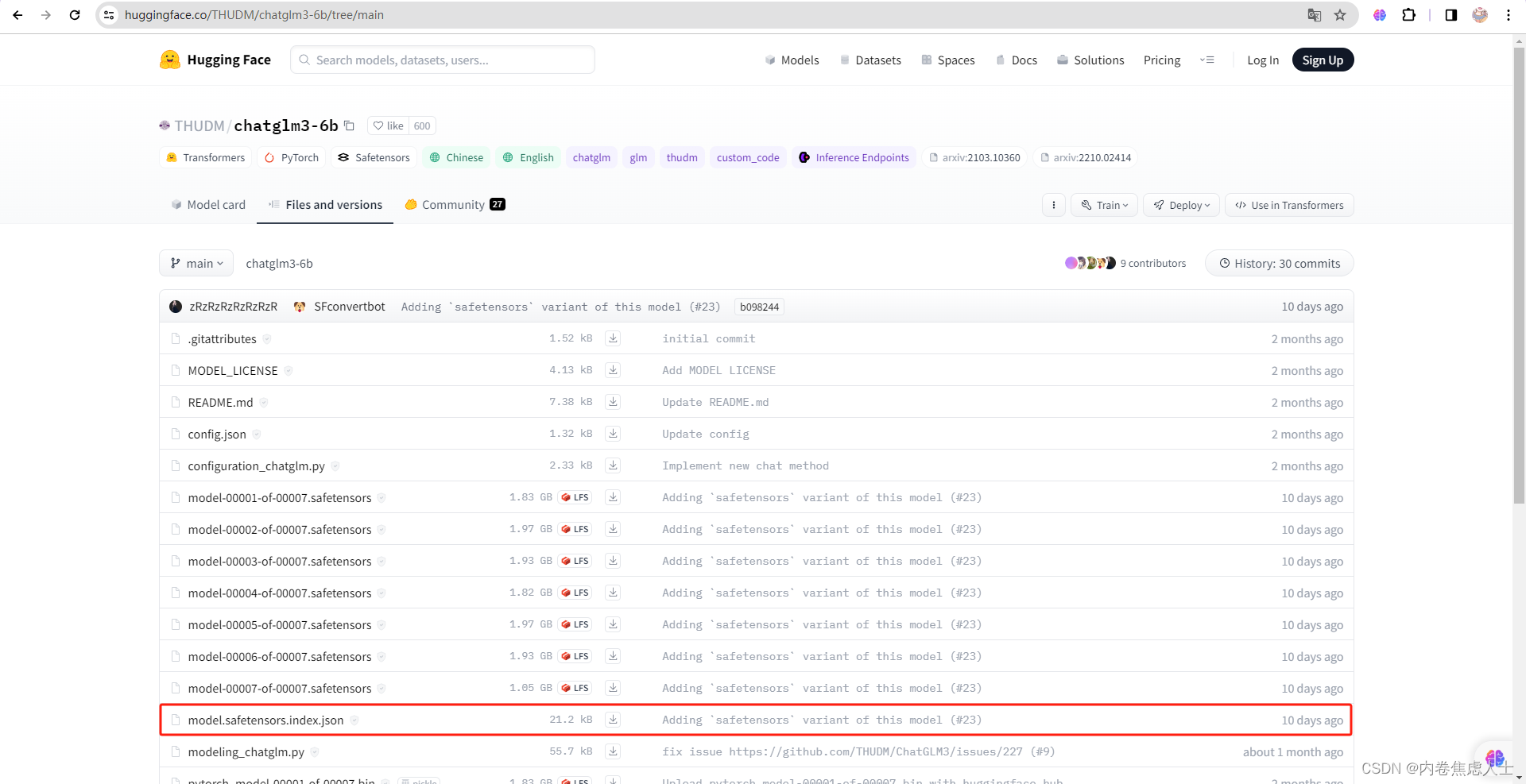1526x784 pixels.
Task: Open THUDM organization link
Action: [x=199, y=126]
